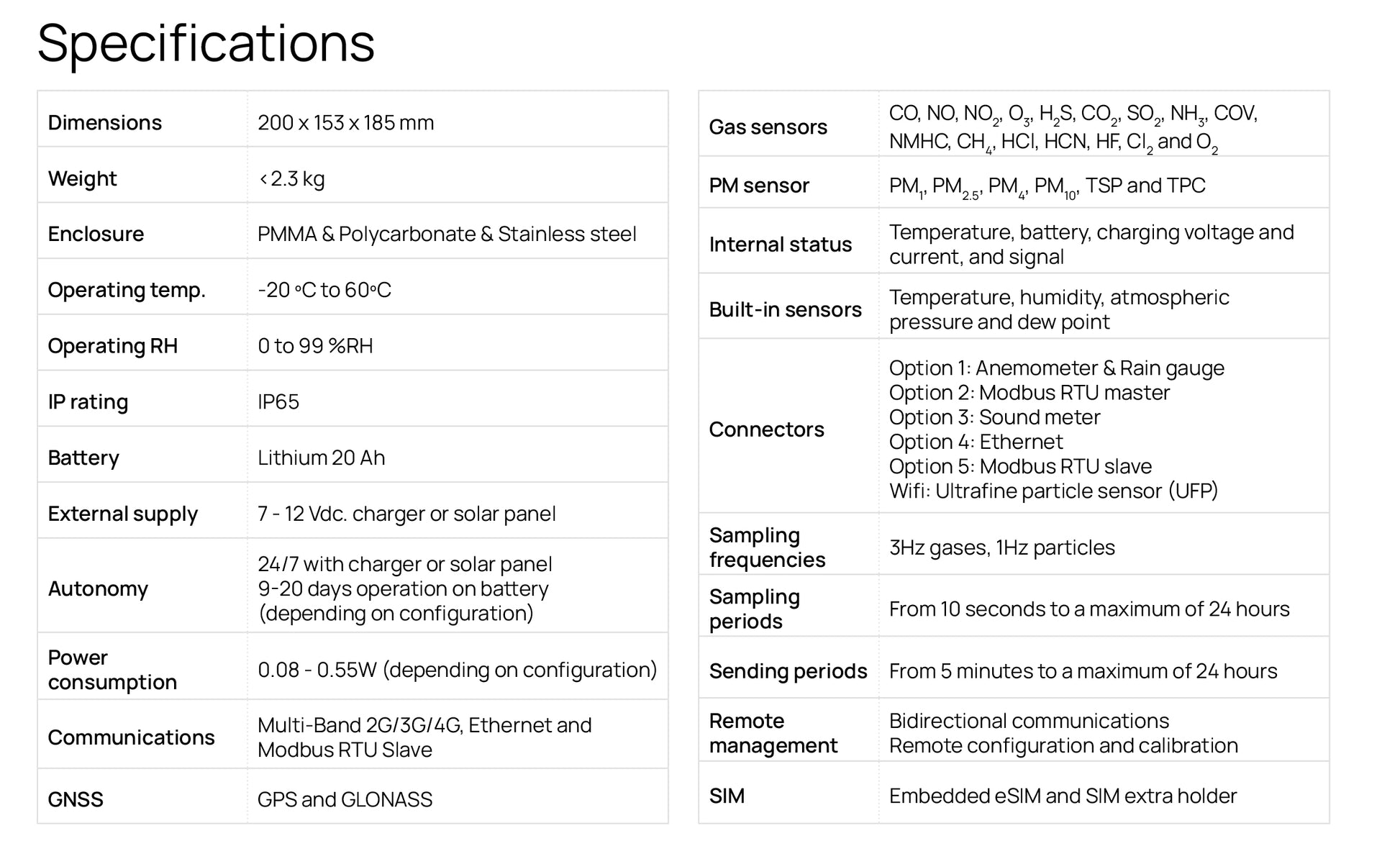Click the External supply label
Screen dimensions: 1400x846
122,514
